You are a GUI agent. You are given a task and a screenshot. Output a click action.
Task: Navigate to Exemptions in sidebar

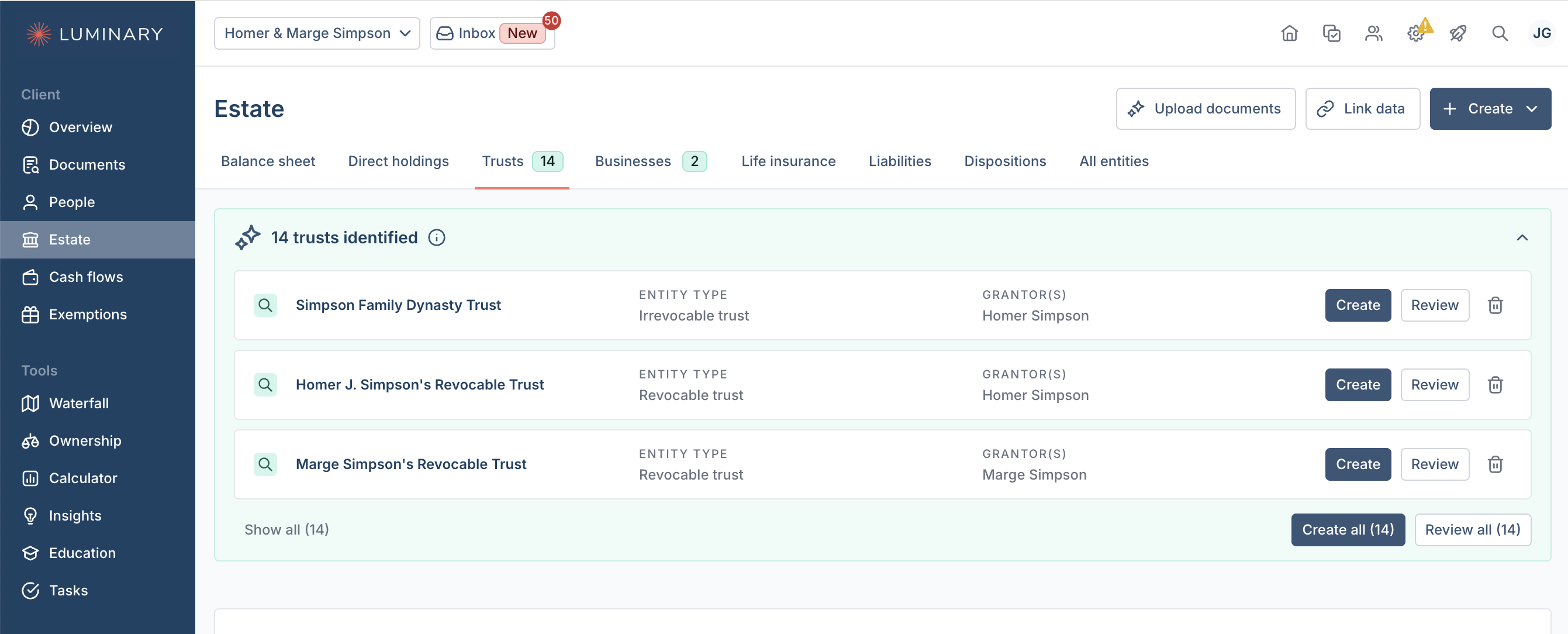pyautogui.click(x=98, y=314)
